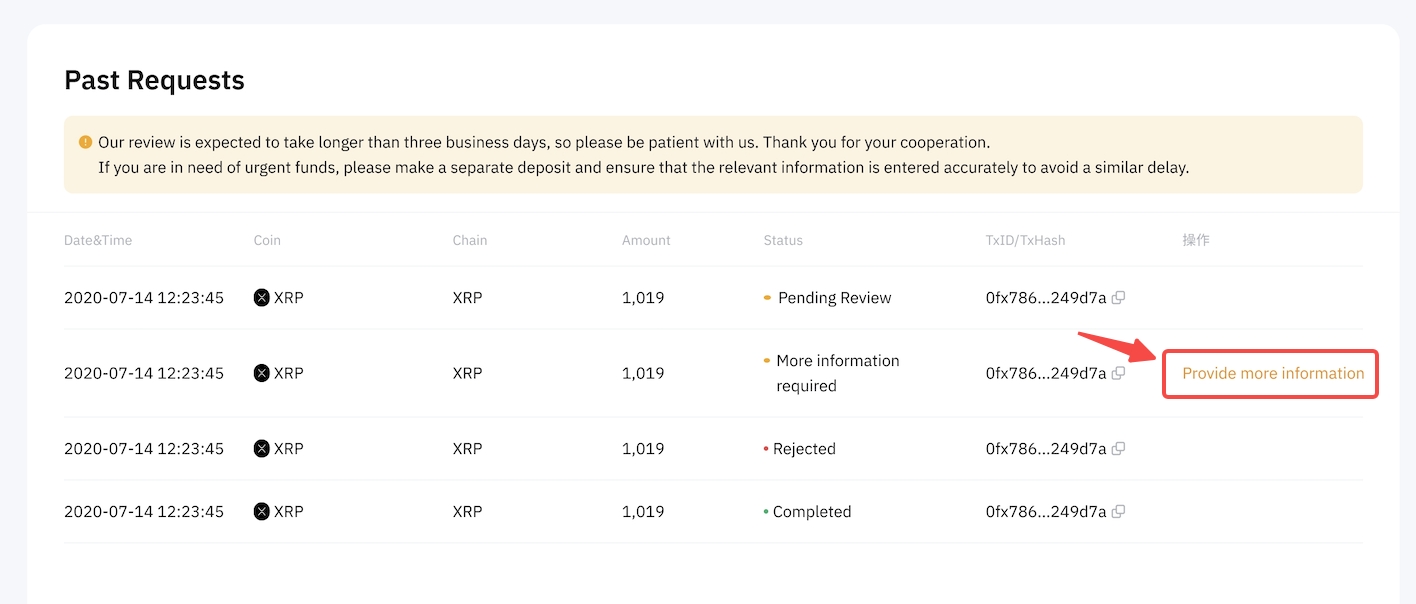The width and height of the screenshot is (1416, 604).
Task: Copy the TxID in the Pending Review row
Action: point(1119,298)
